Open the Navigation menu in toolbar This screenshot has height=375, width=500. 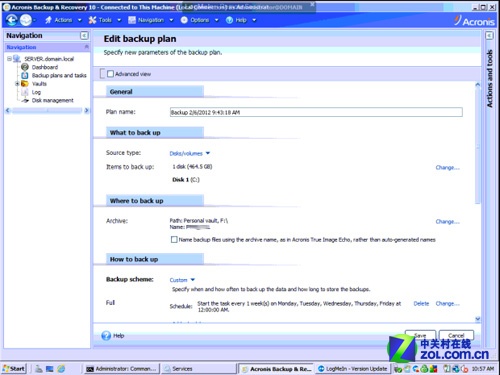151,20
